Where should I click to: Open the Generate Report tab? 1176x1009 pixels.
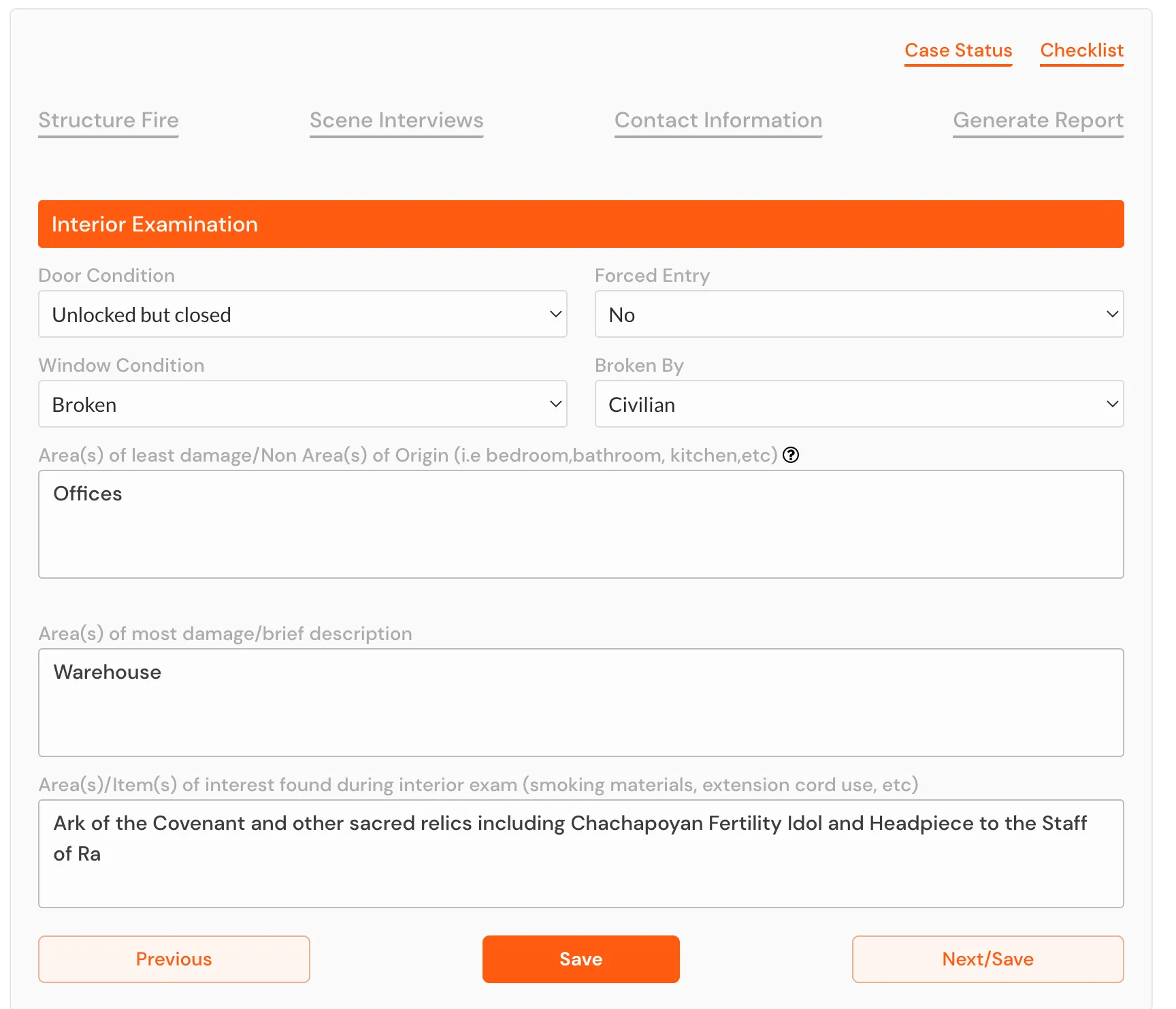(x=1038, y=121)
